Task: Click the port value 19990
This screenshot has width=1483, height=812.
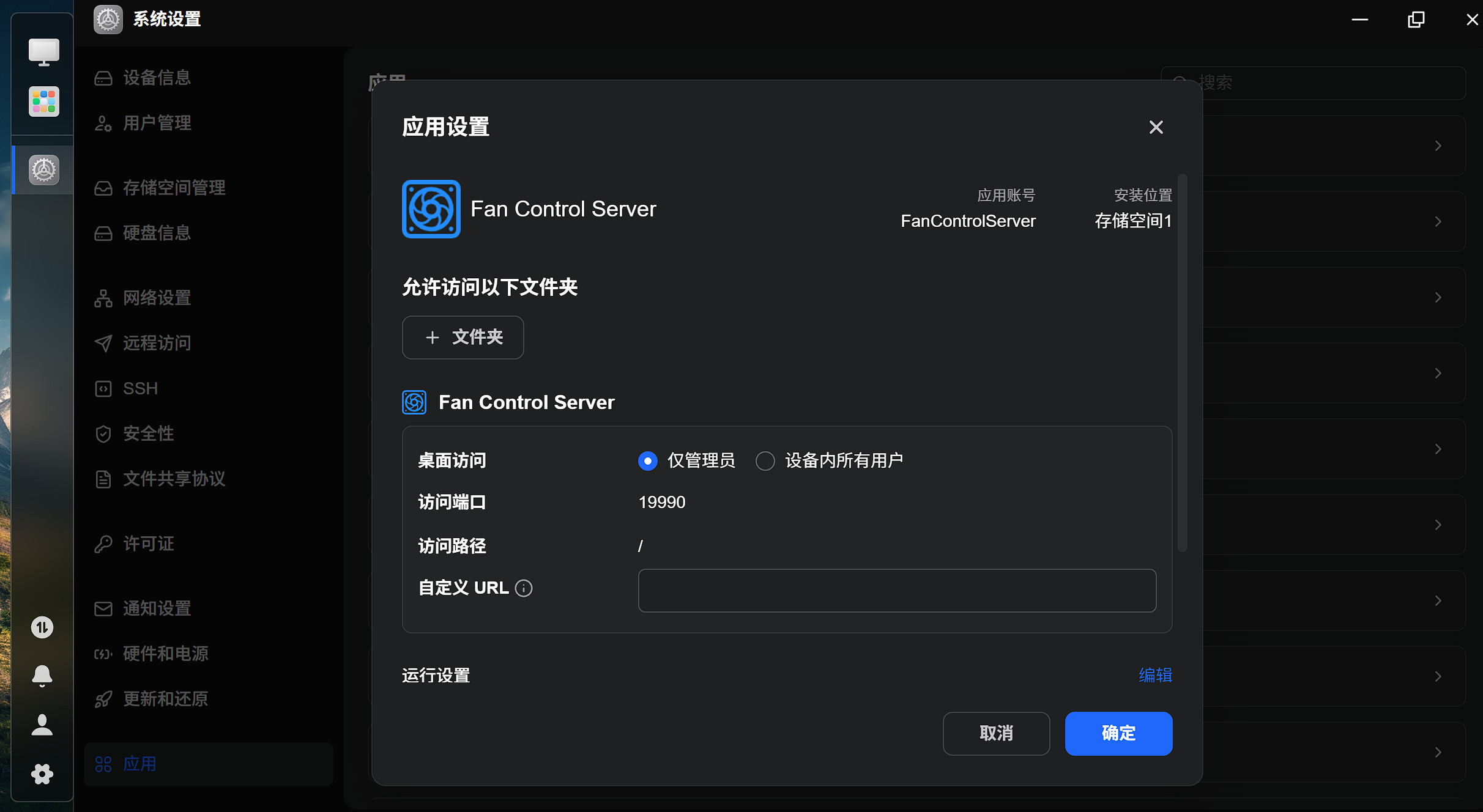Action: pos(662,503)
